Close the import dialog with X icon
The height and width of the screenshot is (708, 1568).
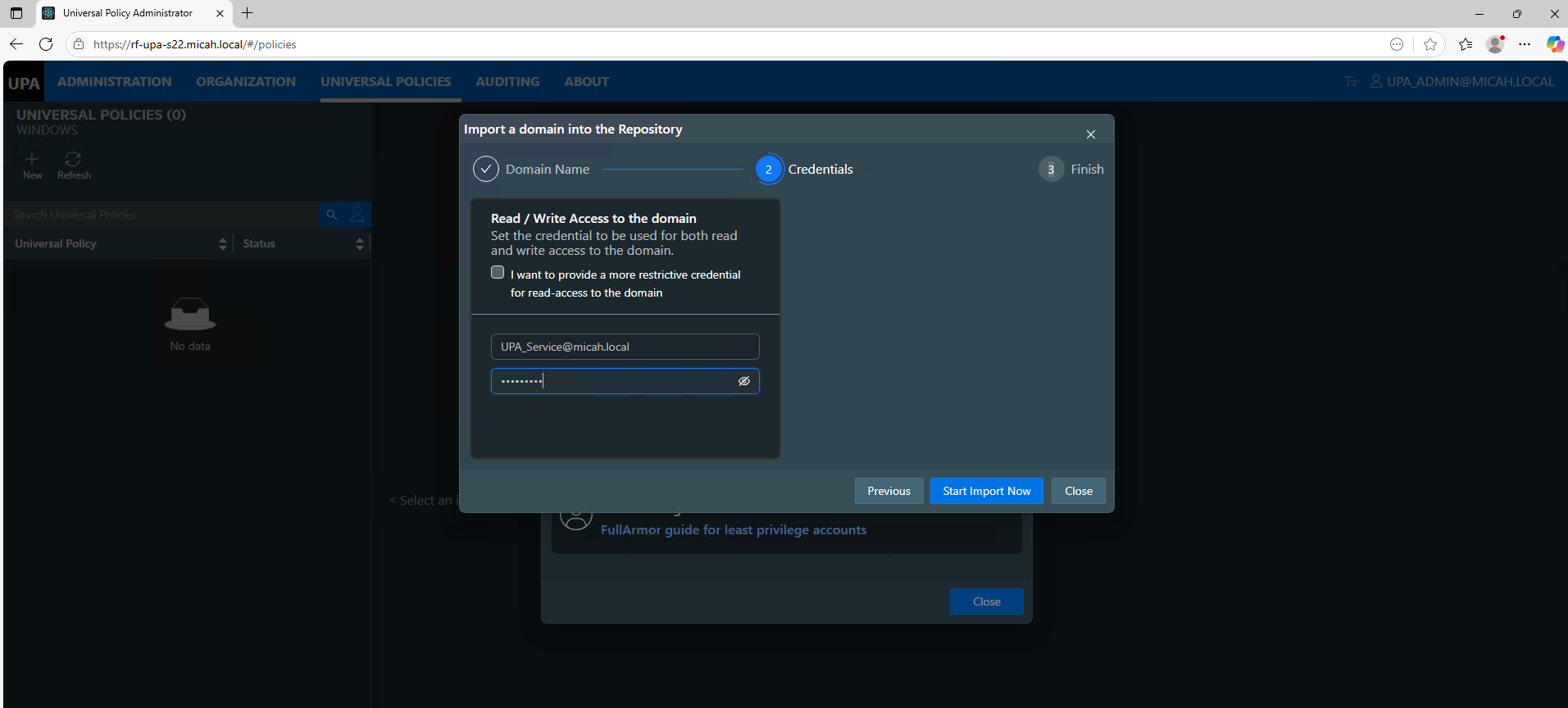1090,134
